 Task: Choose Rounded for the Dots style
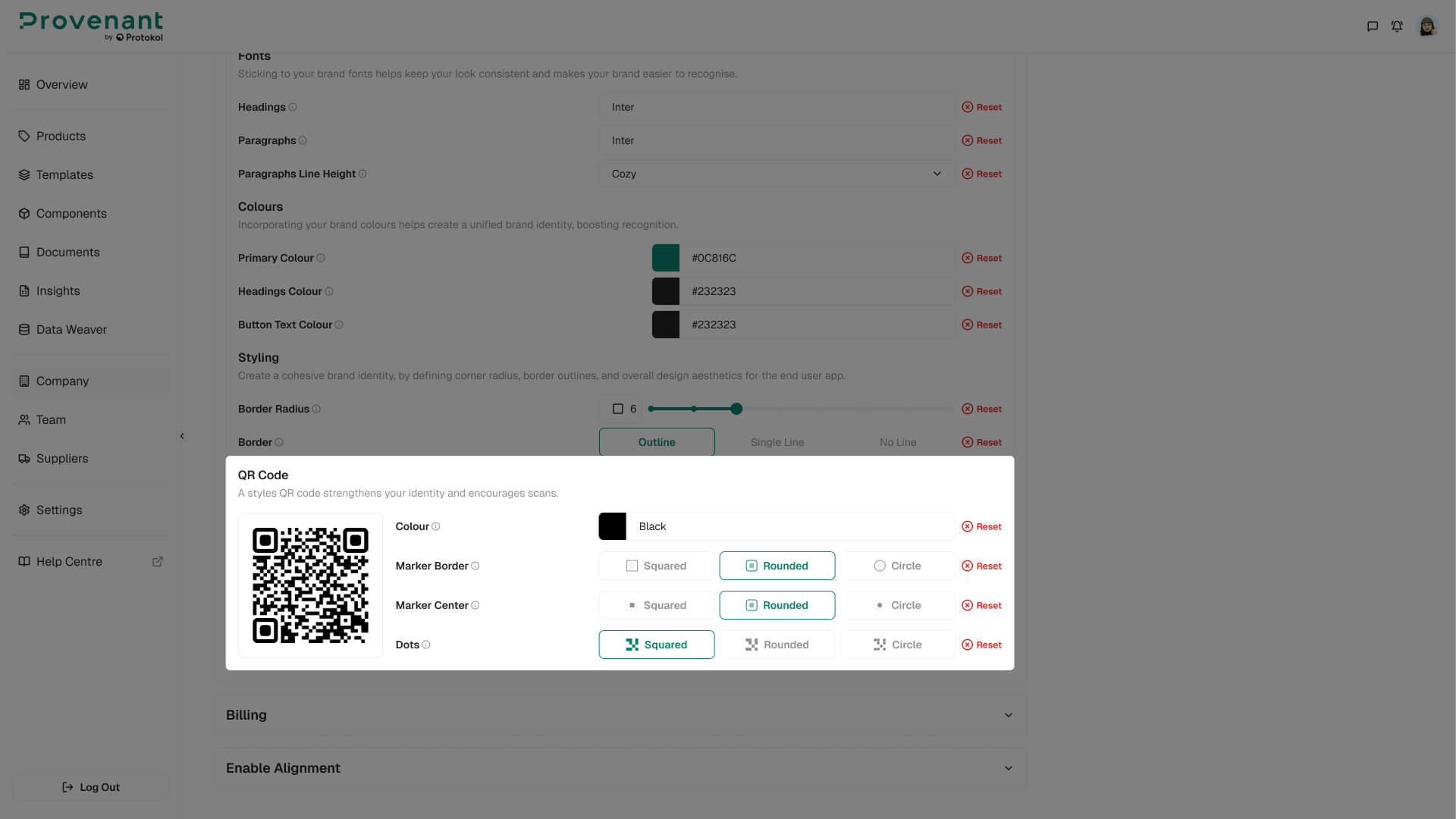(777, 645)
